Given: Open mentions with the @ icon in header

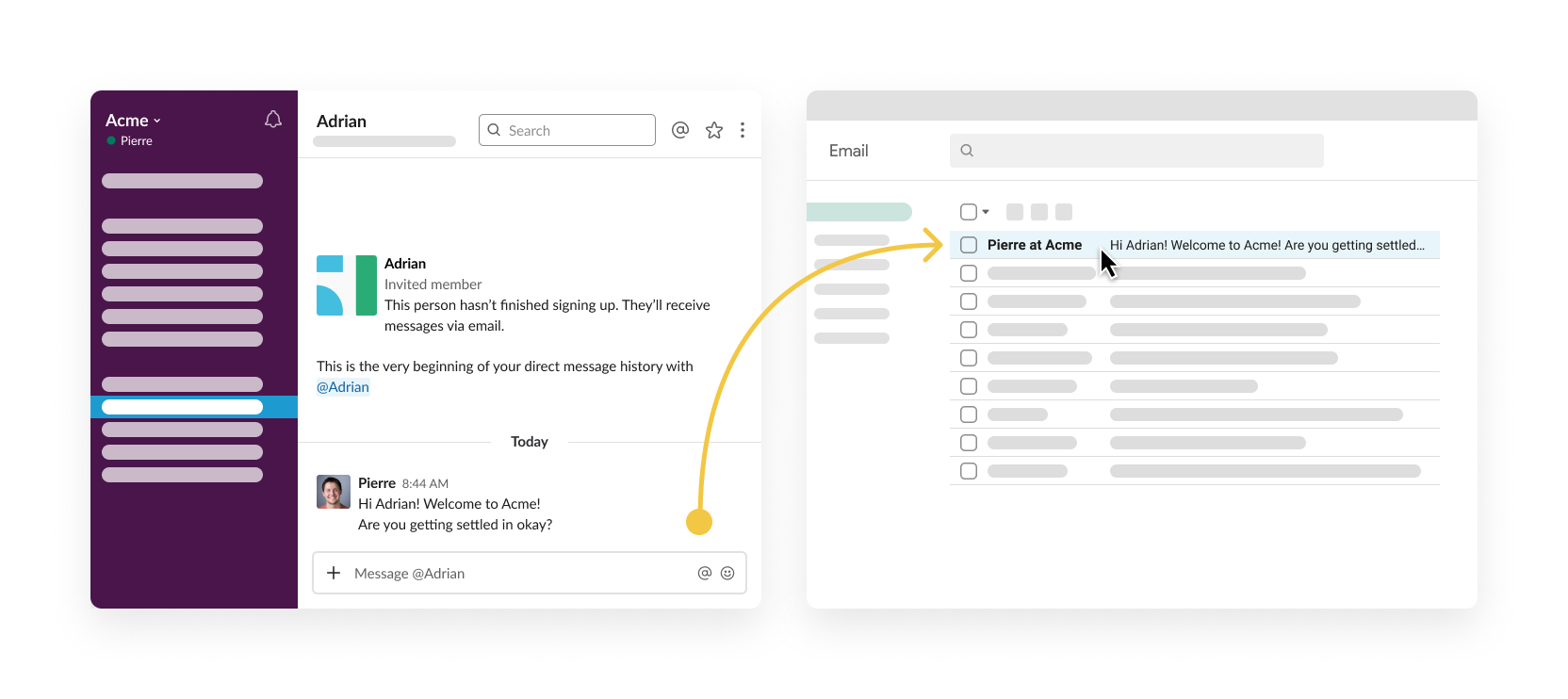Looking at the screenshot, I should (x=680, y=130).
